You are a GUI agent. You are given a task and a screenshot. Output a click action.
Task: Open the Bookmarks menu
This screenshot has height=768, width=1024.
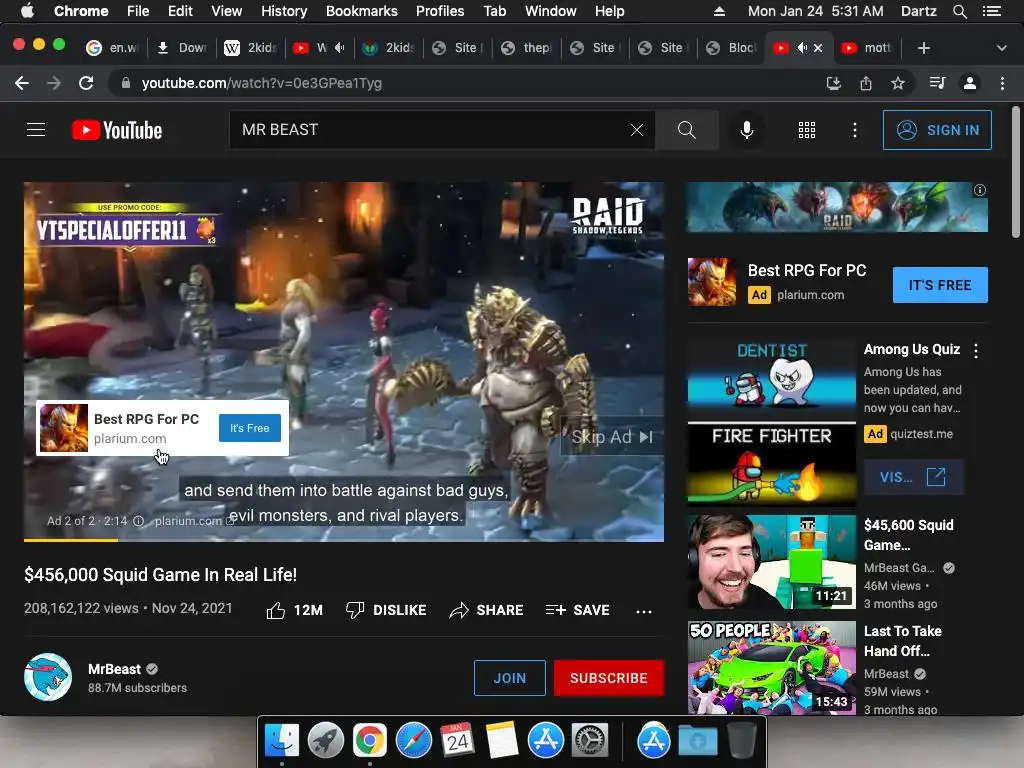(x=361, y=11)
